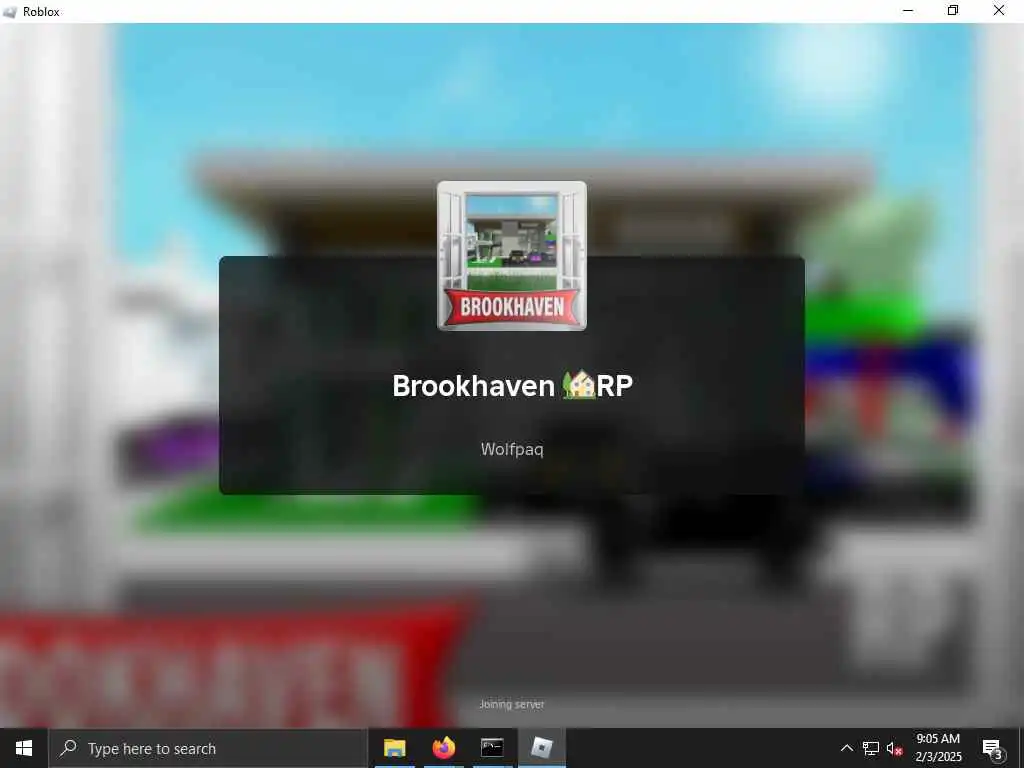1024x768 pixels.
Task: Close the Roblox window
Action: [999, 11]
